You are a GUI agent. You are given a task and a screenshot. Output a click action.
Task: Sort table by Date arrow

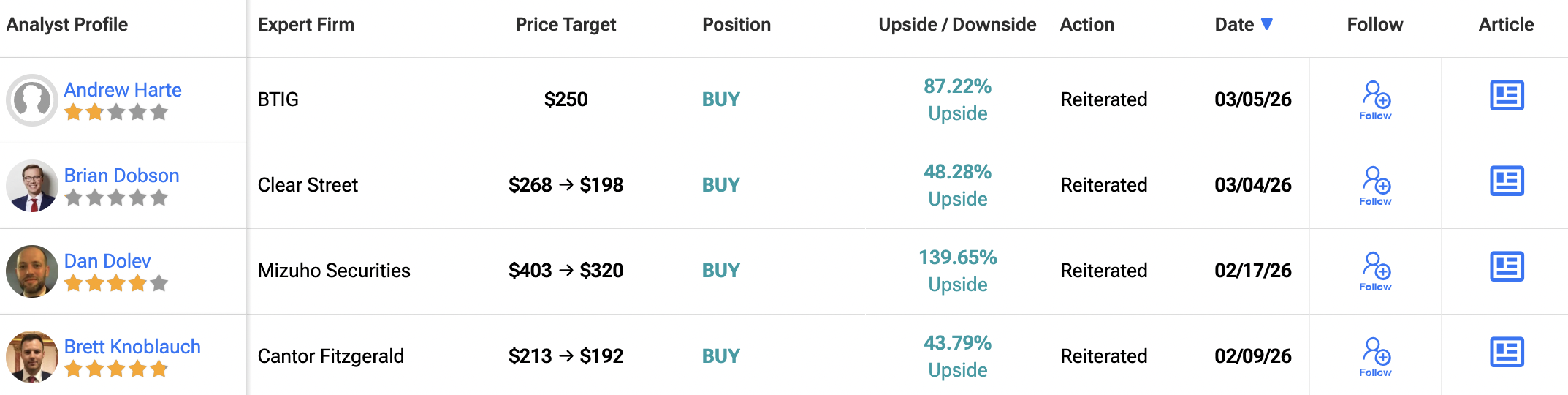1267,24
